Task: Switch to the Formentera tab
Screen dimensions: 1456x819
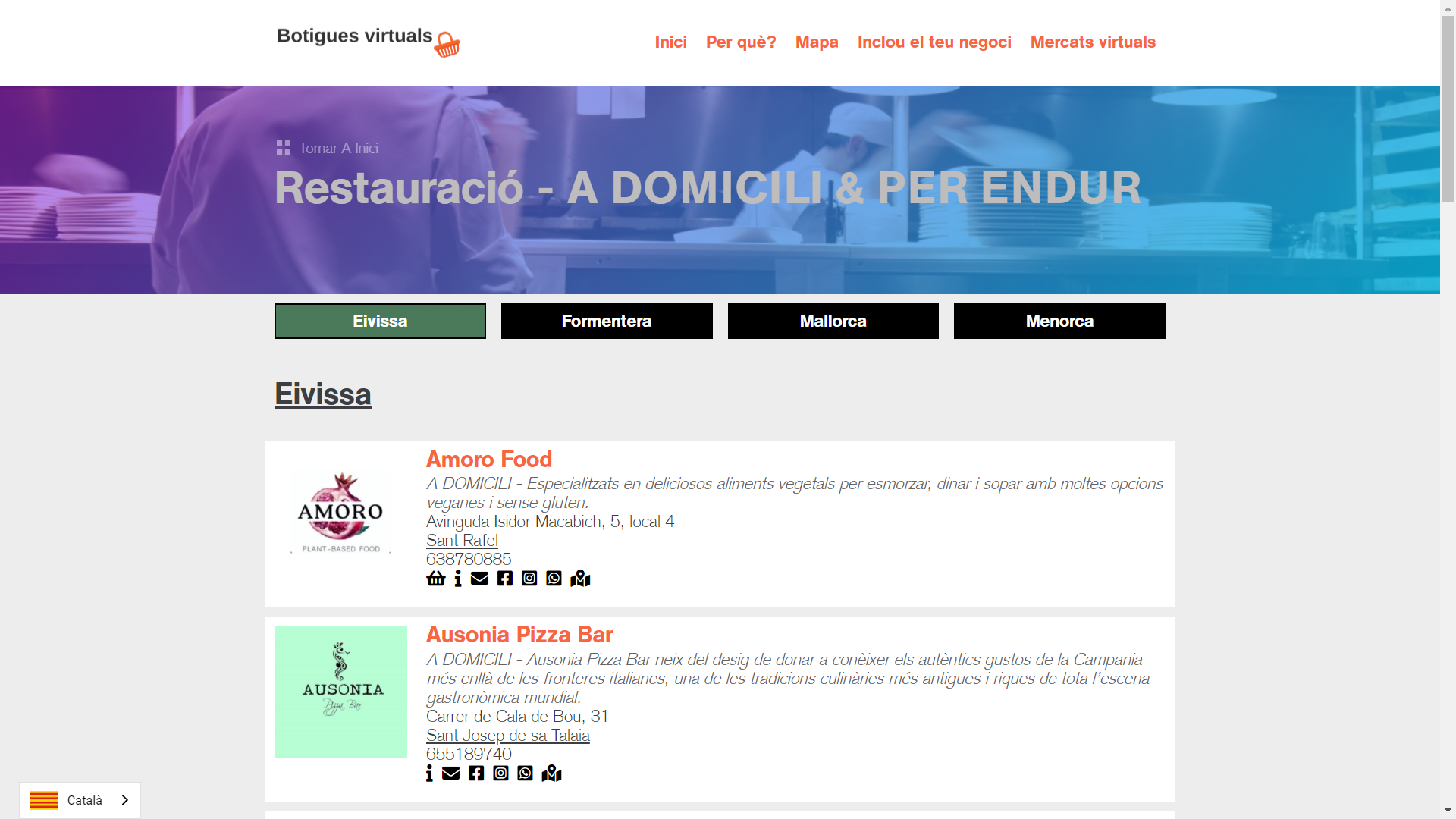Action: pyautogui.click(x=607, y=321)
